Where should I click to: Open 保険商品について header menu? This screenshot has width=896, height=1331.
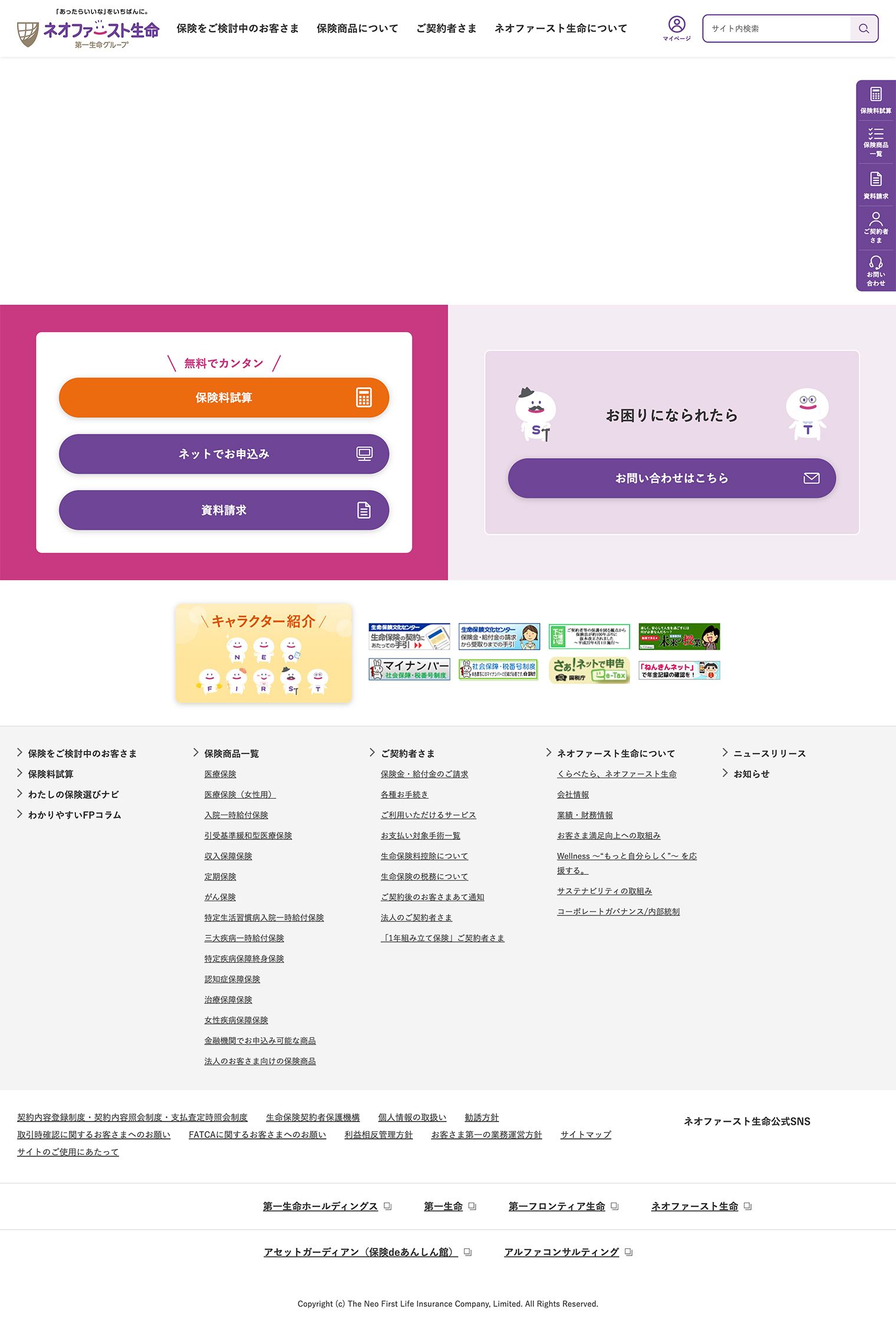tap(357, 28)
